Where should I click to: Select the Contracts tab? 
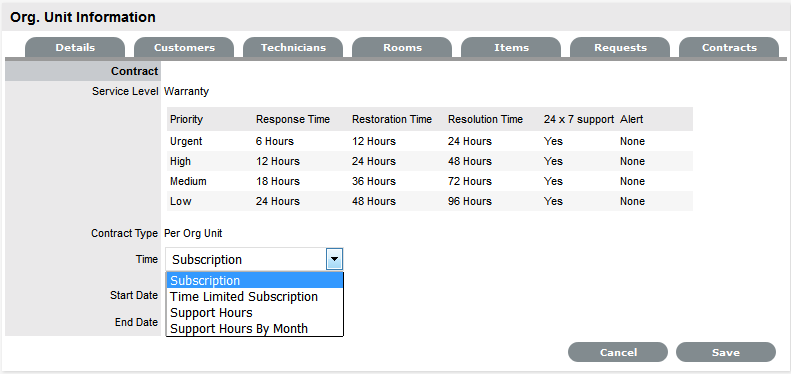pos(729,47)
